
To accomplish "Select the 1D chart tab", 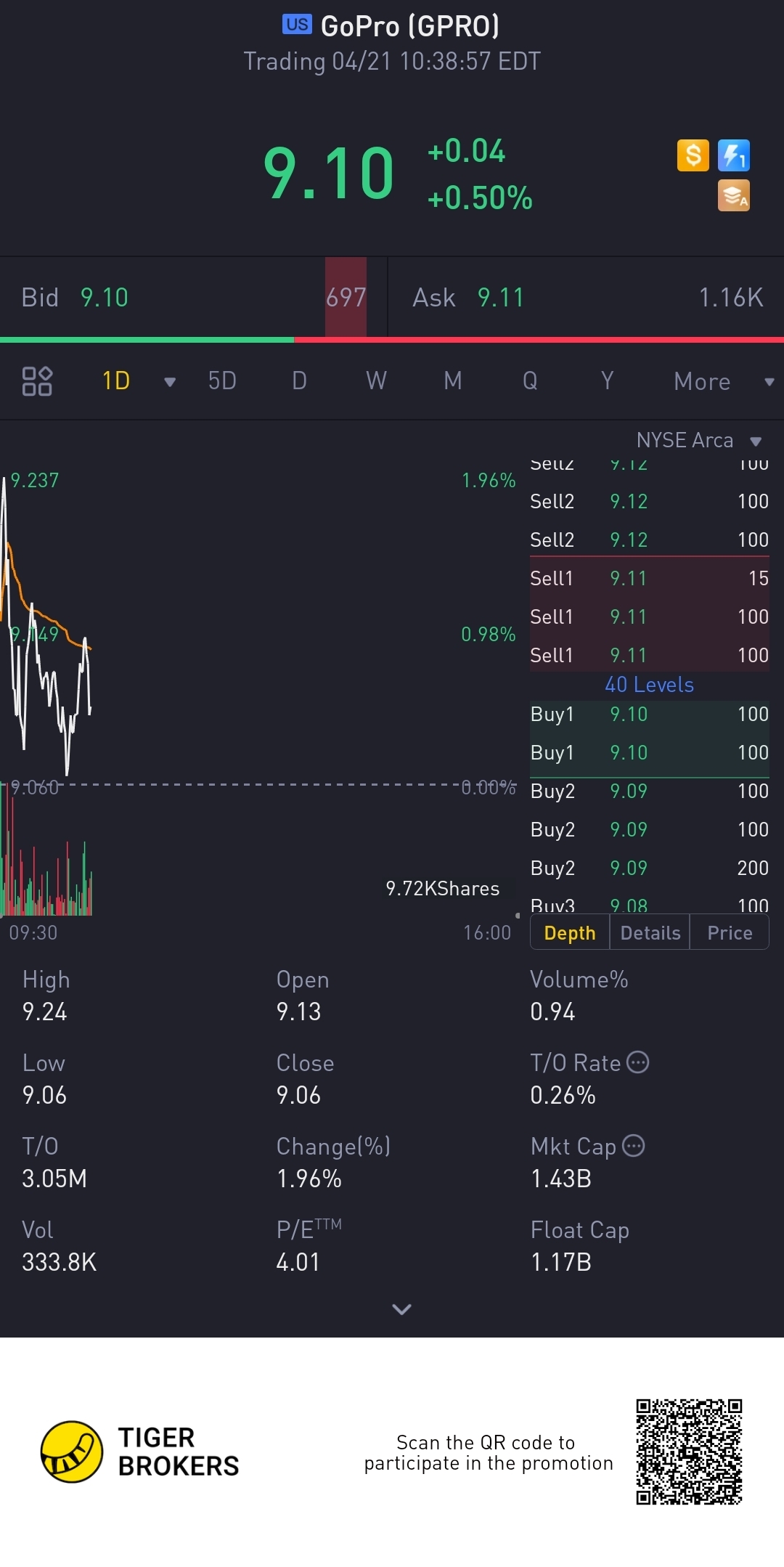I will (116, 380).
